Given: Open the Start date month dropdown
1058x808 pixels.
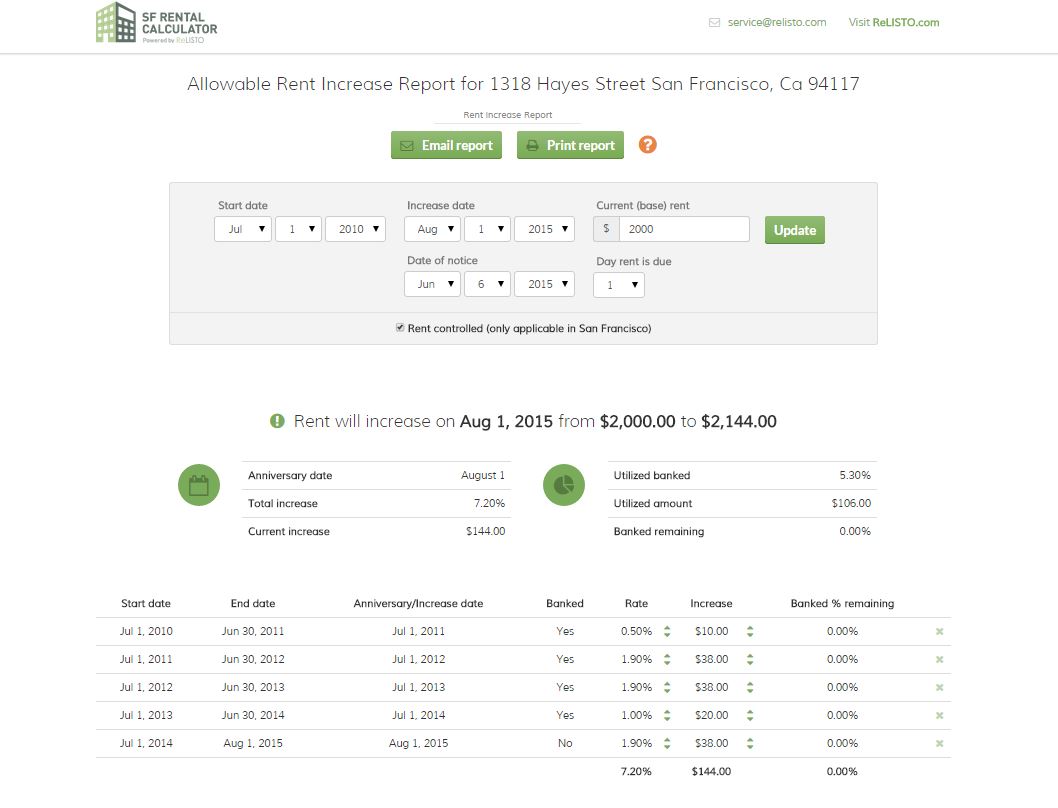Looking at the screenshot, I should tap(243, 229).
